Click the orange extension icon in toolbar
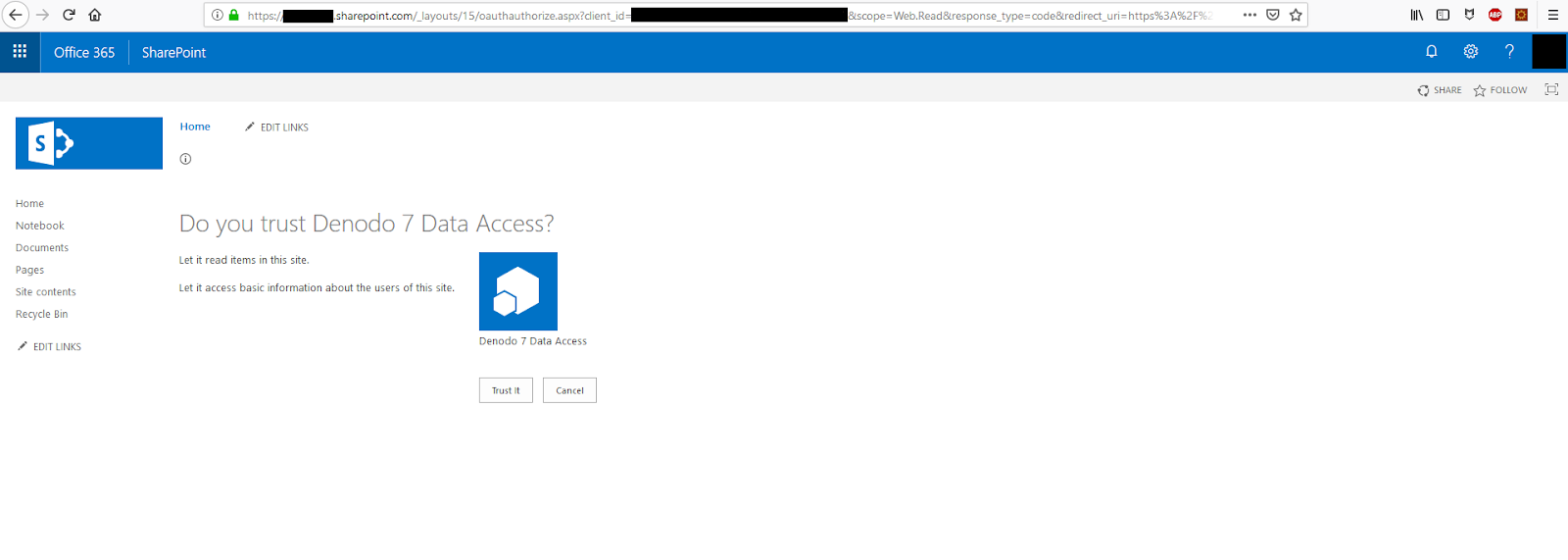Image resolution: width=1568 pixels, height=560 pixels. click(1521, 15)
